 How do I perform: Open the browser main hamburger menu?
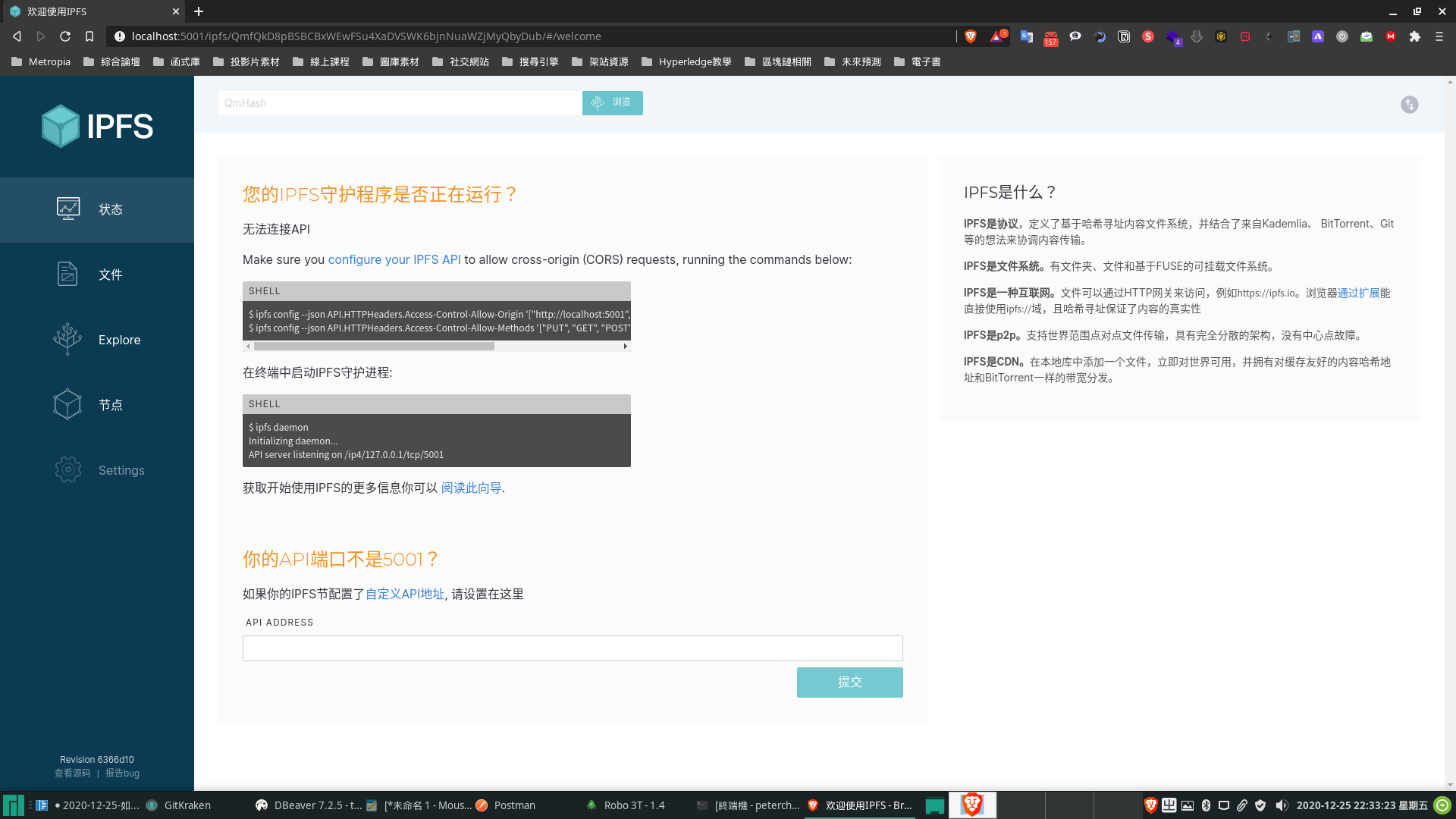tap(1439, 36)
